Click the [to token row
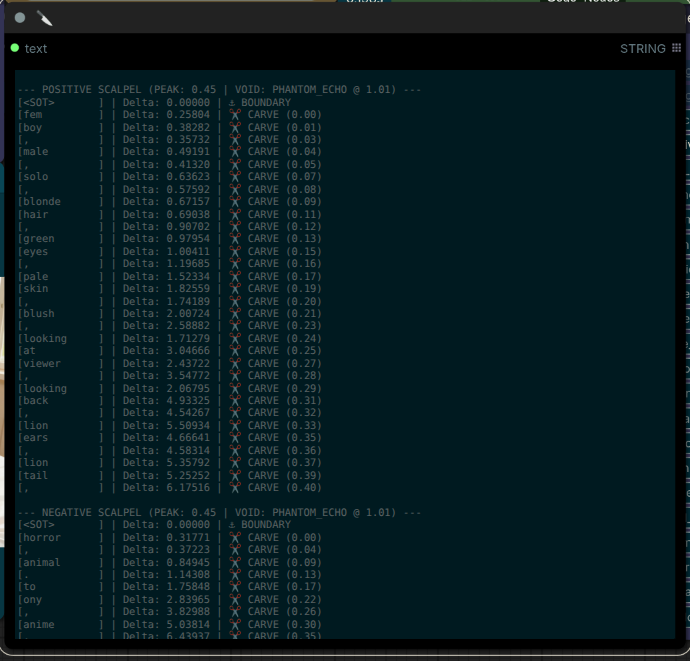 (170, 587)
